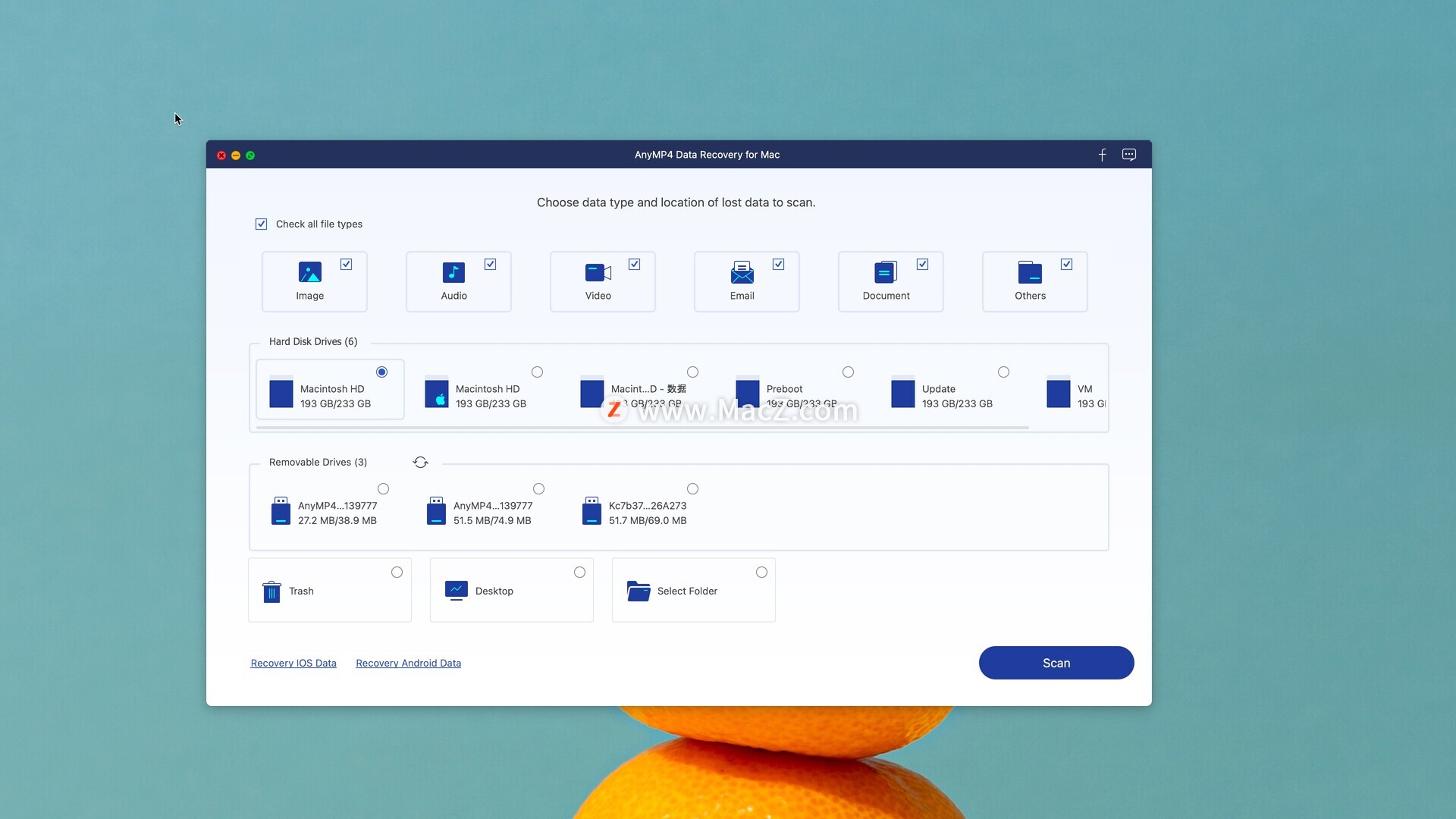Click the "Removable Drives (3)" heading
This screenshot has width=1456, height=819.
coord(318,463)
